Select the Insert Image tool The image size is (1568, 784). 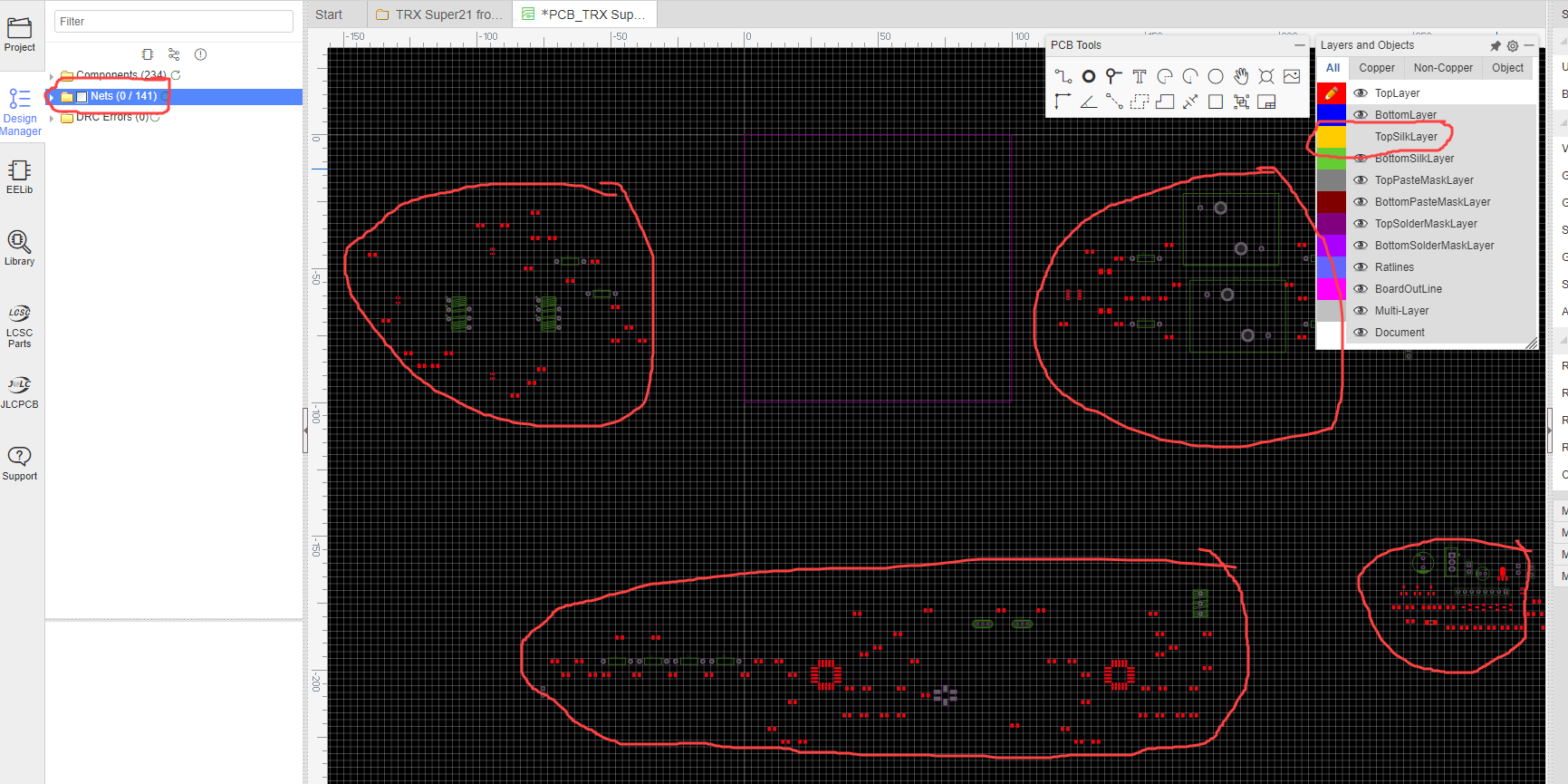click(1292, 77)
